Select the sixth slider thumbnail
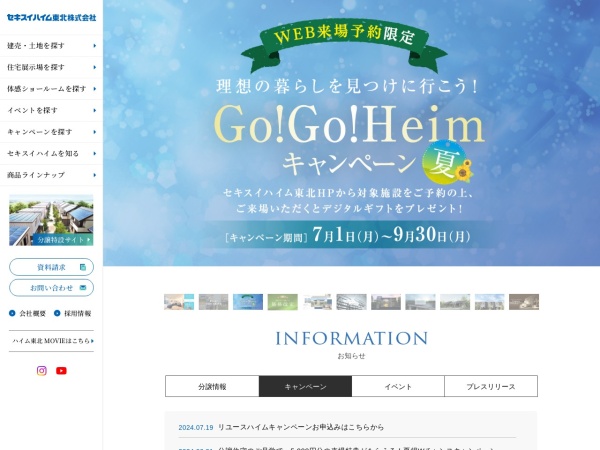This screenshot has width=600, height=450. (352, 302)
